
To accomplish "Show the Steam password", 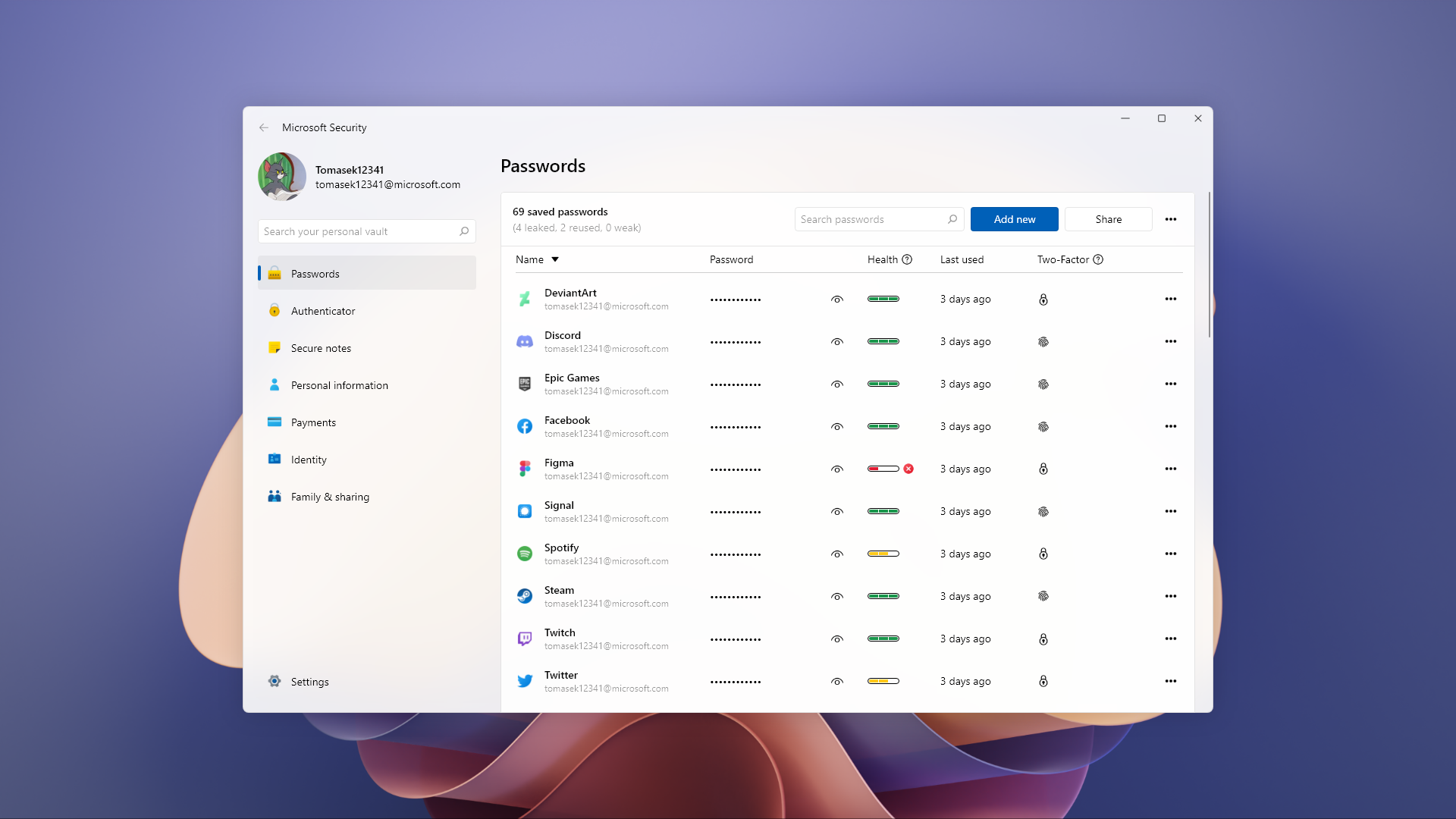I will point(837,597).
